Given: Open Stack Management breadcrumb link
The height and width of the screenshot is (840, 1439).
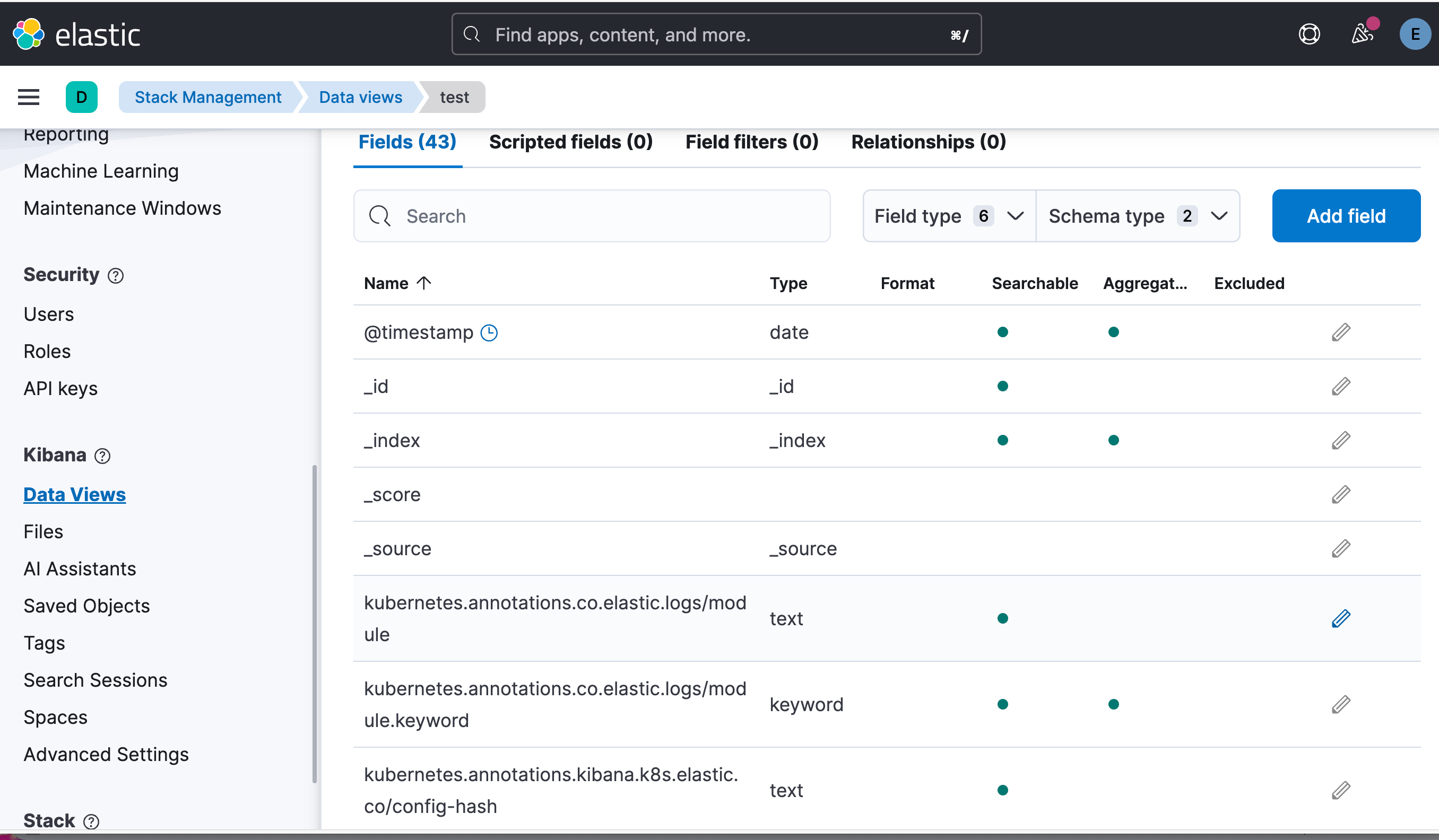Looking at the screenshot, I should 208,97.
